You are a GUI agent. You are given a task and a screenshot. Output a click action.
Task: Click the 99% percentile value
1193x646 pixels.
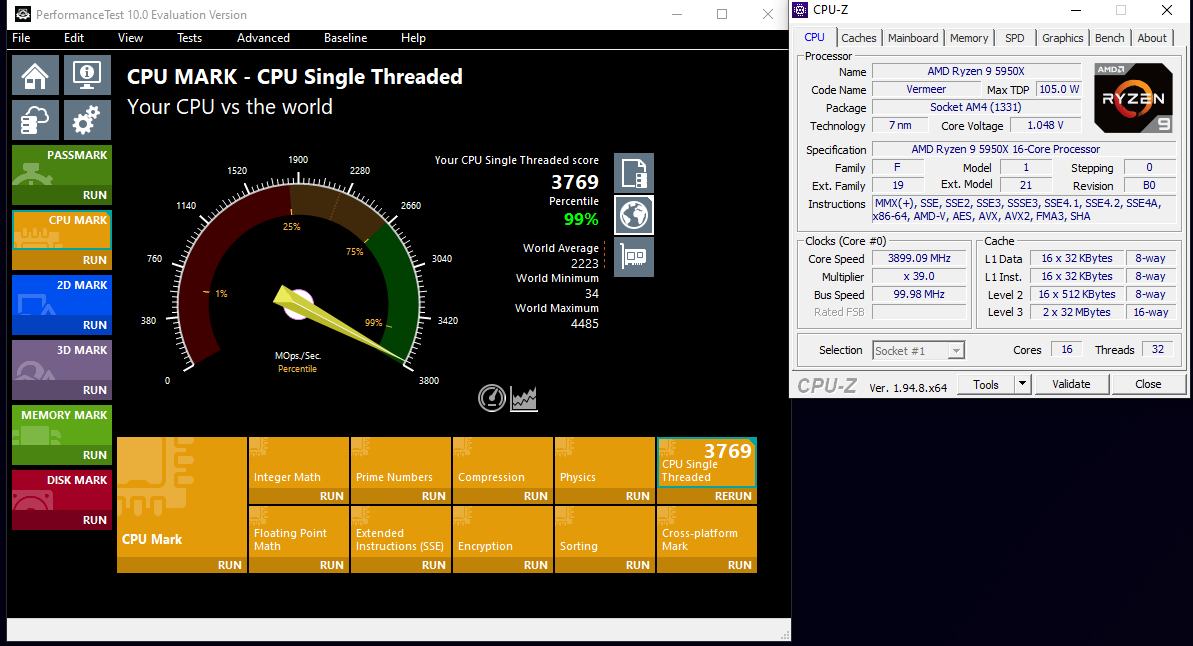[581, 220]
